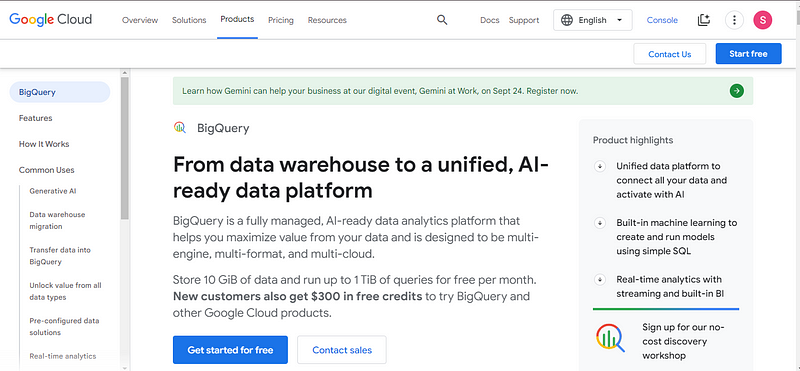The width and height of the screenshot is (800, 371).
Task: Open the three-dot more options menu
Action: pos(734,20)
